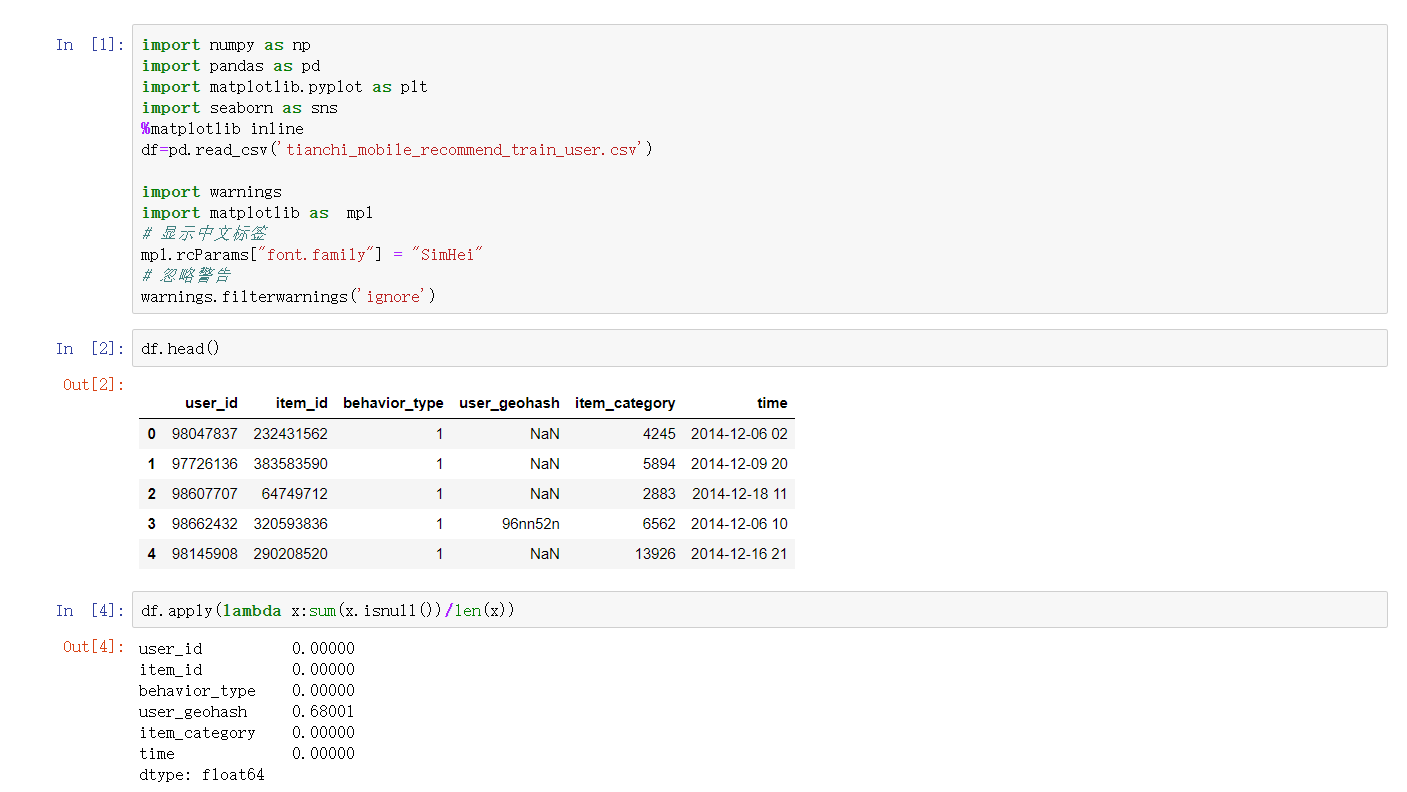Click the In [4] prompt label
The width and height of the screenshot is (1407, 792).
[90, 610]
